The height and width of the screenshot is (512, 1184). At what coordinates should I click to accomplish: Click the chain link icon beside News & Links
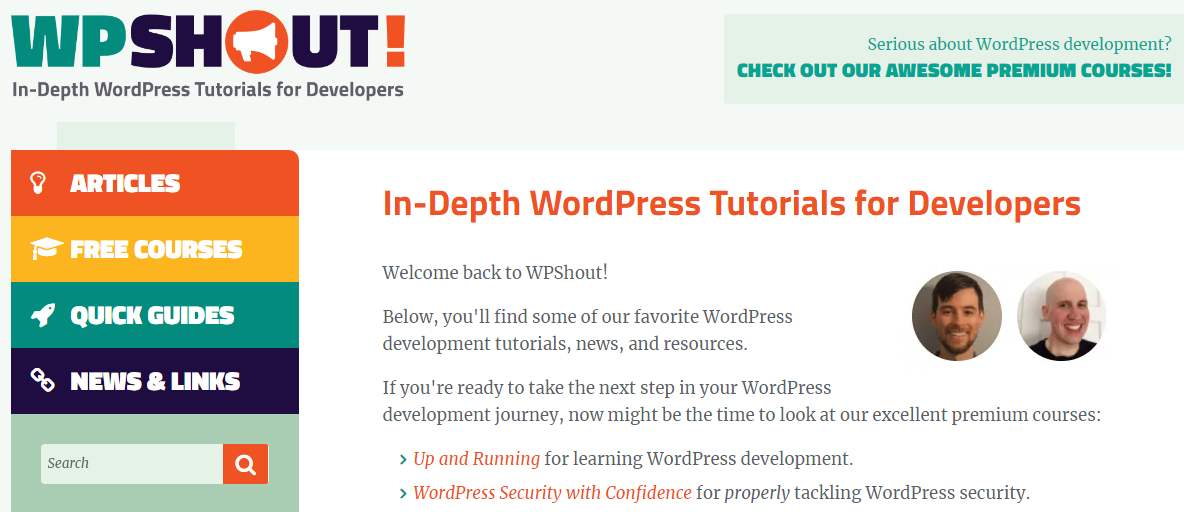tap(43, 381)
